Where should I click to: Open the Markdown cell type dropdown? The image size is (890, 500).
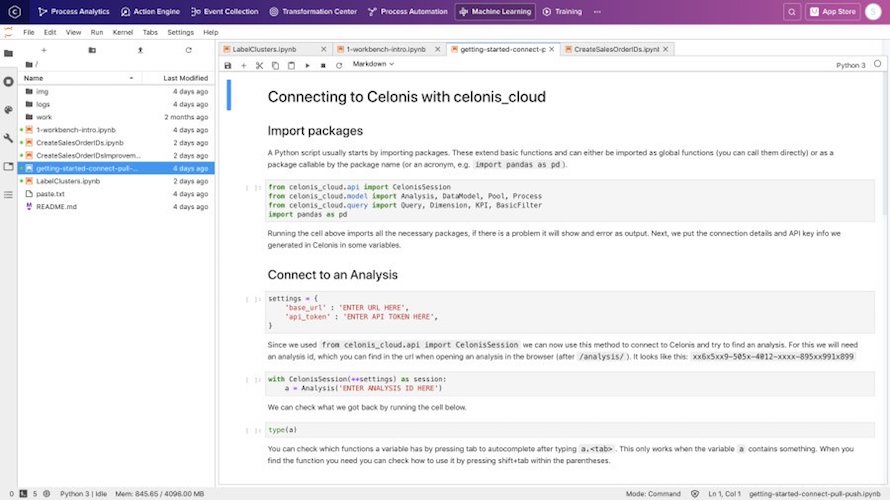[374, 64]
